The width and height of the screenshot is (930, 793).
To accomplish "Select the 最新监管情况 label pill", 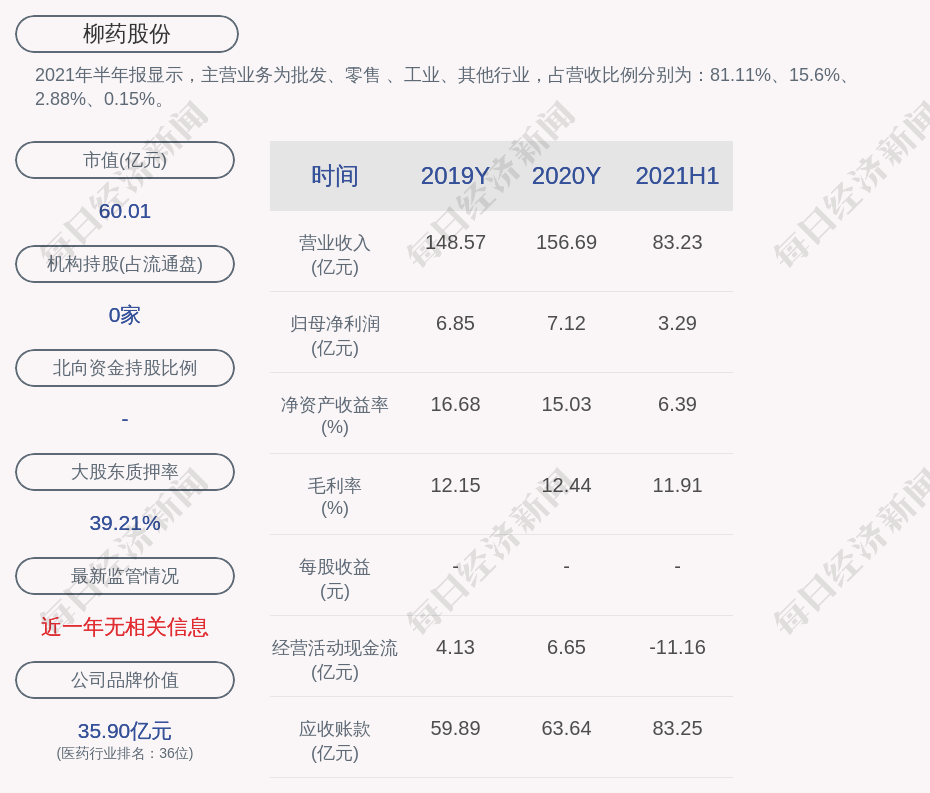I will (x=125, y=576).
